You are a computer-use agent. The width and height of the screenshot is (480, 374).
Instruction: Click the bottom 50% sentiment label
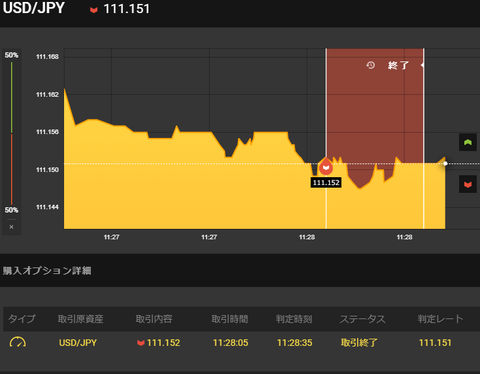click(x=11, y=210)
